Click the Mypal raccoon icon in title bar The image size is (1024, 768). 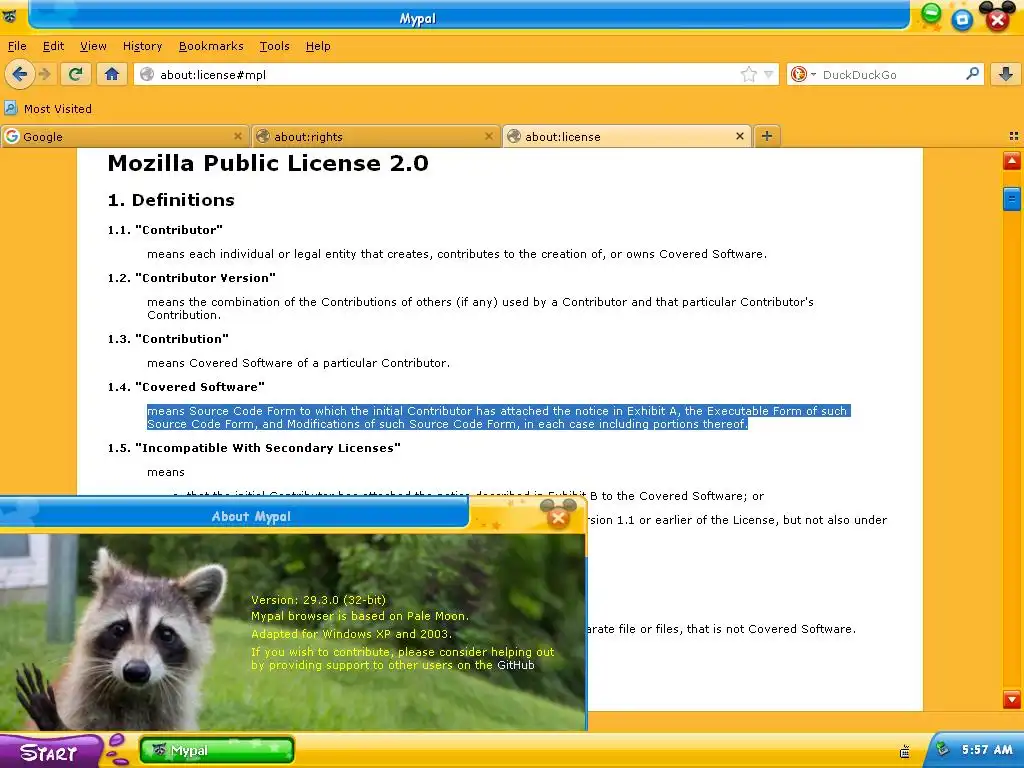(10, 17)
